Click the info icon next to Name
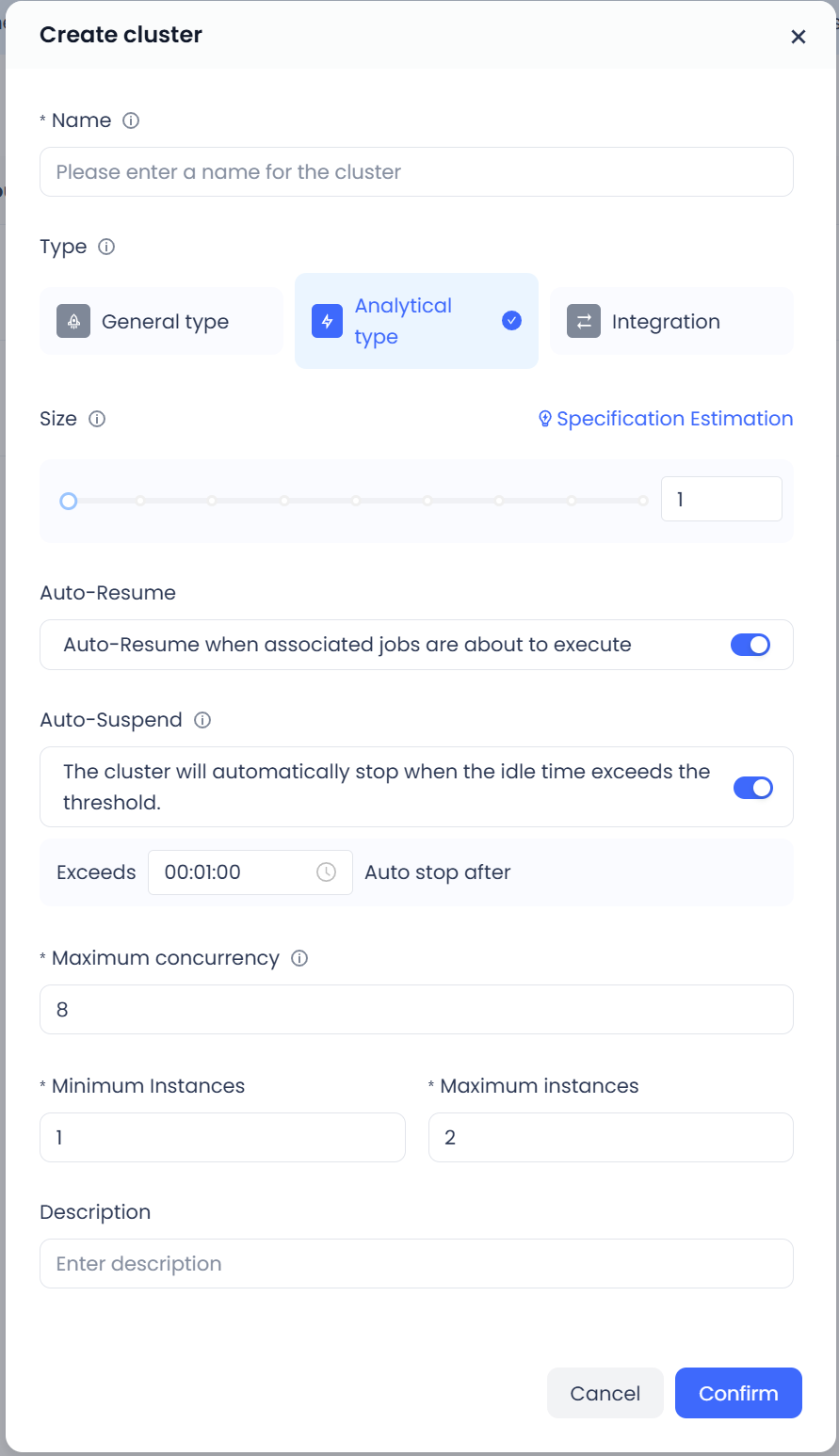 [x=131, y=120]
